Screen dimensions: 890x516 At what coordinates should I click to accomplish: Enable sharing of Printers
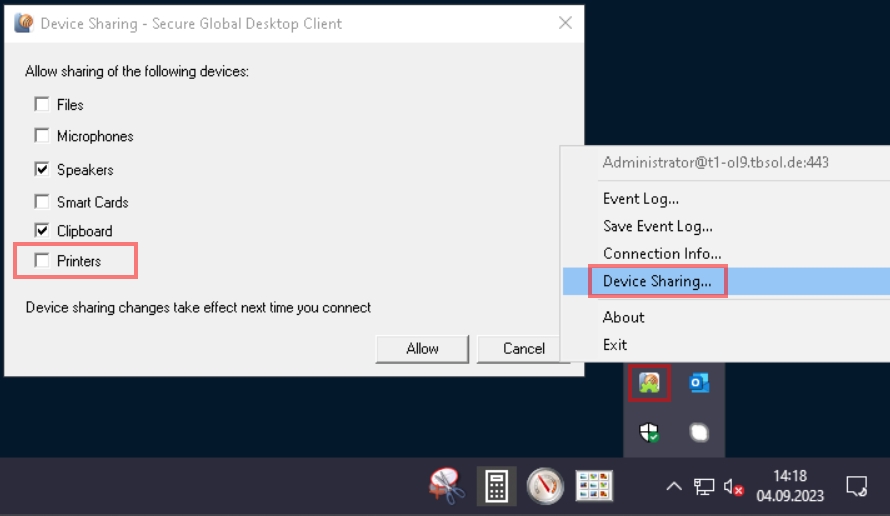(42, 261)
